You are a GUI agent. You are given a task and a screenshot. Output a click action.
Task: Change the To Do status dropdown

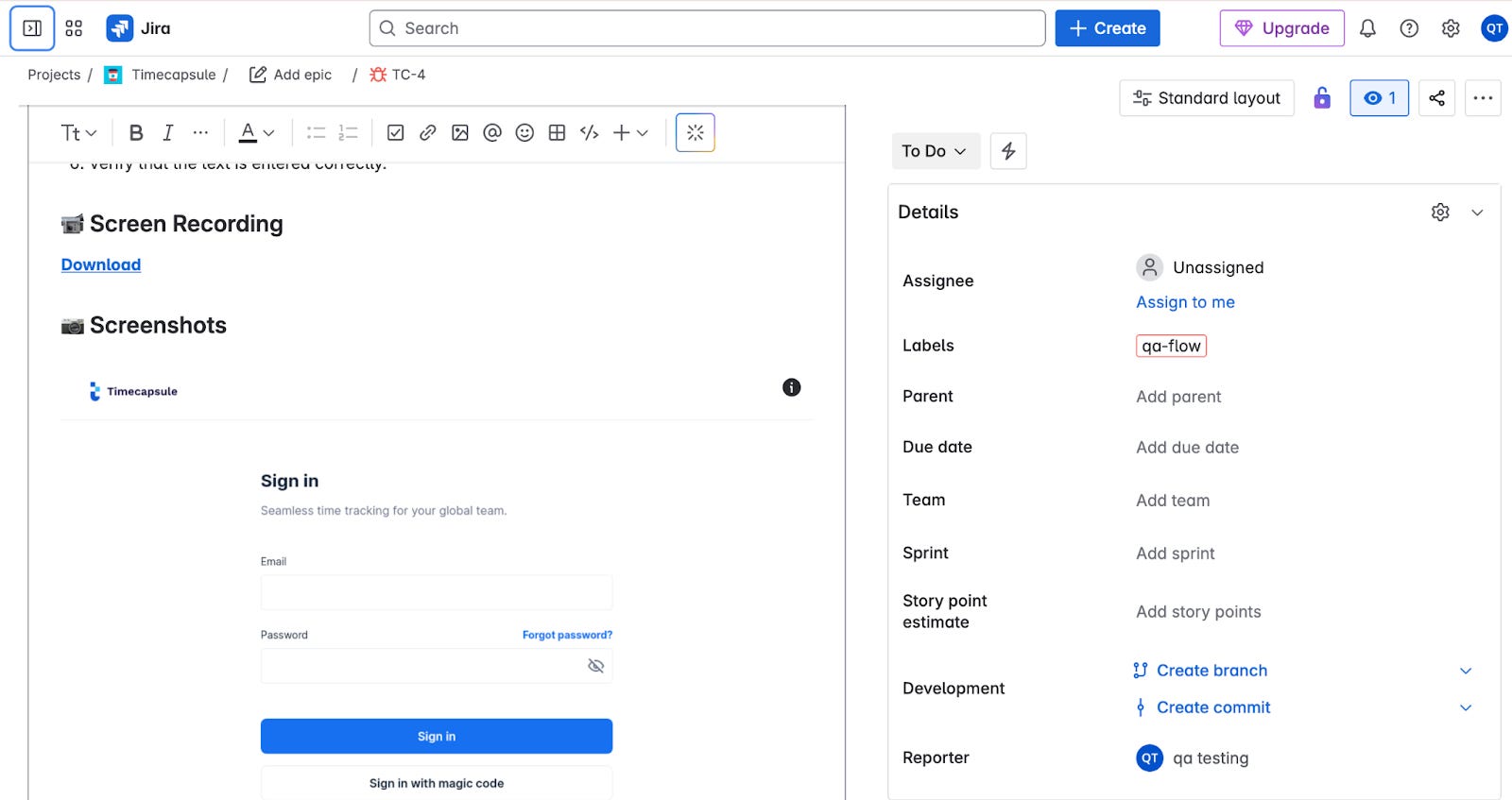[936, 151]
